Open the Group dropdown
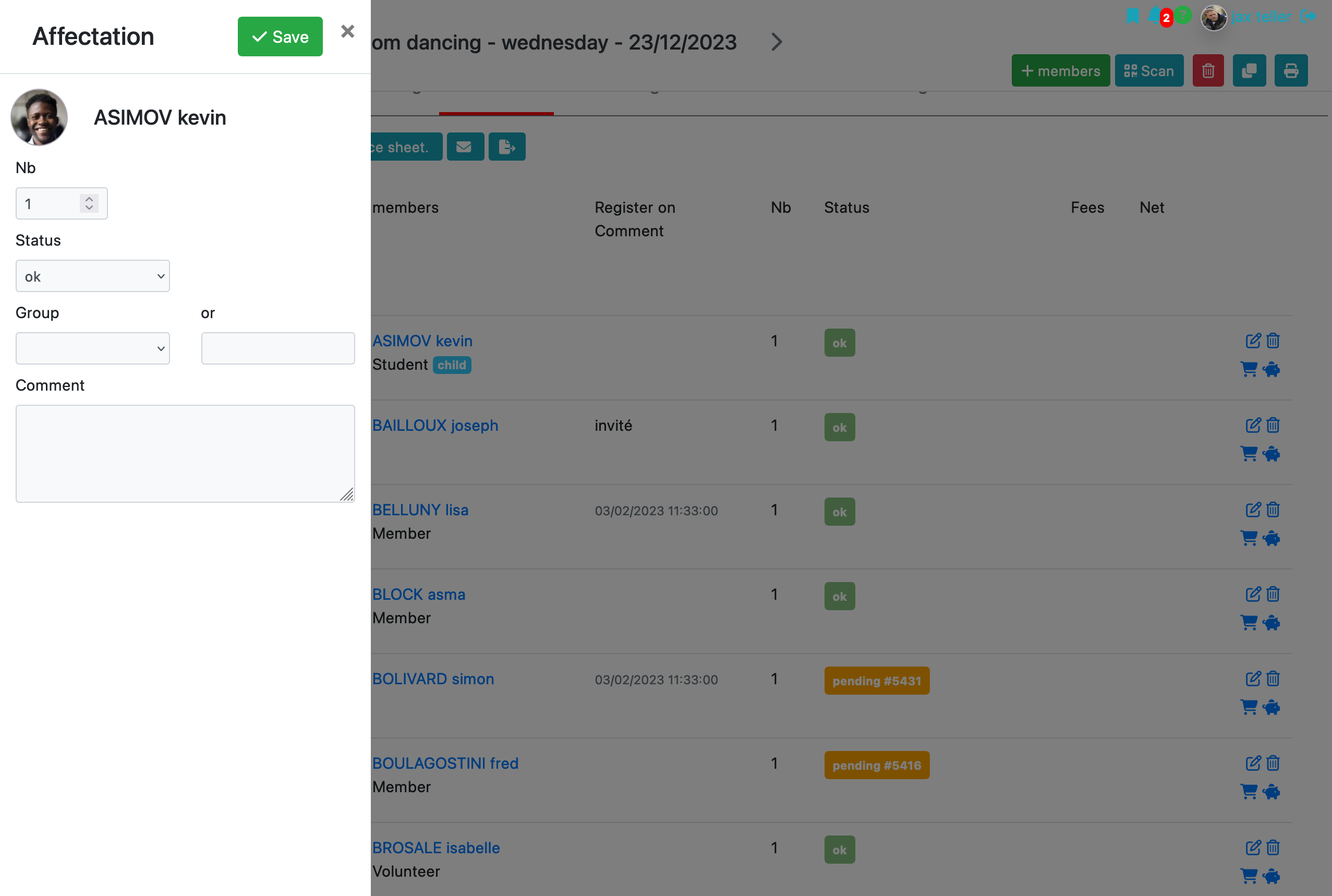 pos(92,348)
